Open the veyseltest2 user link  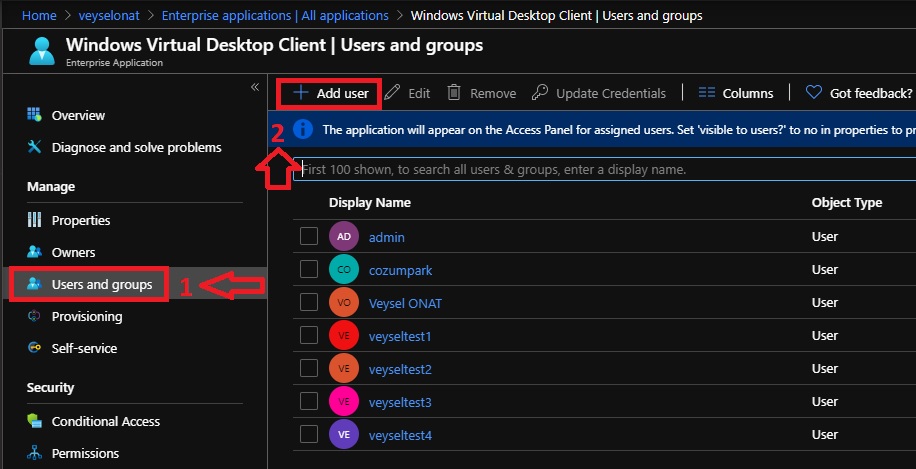[x=400, y=369]
